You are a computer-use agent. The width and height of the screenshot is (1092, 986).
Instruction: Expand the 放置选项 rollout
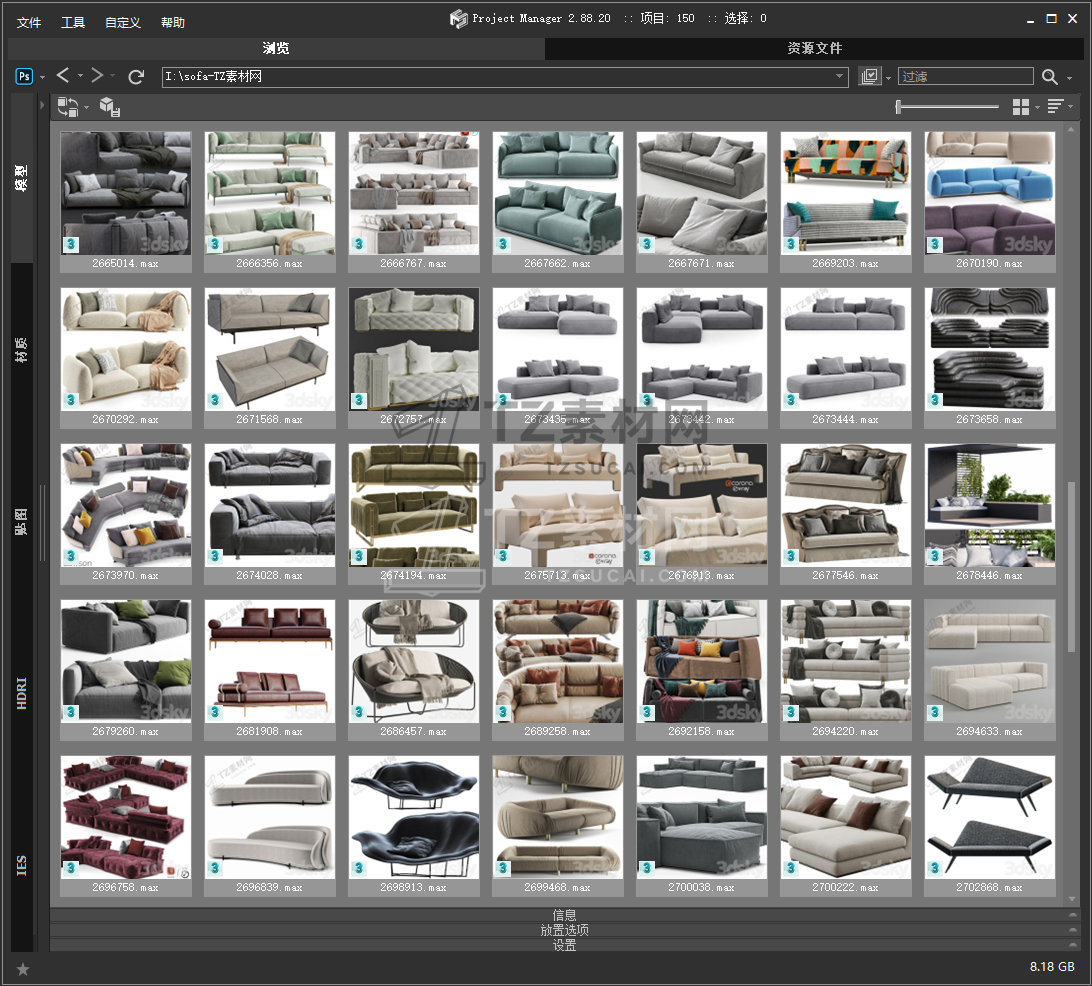(x=564, y=930)
